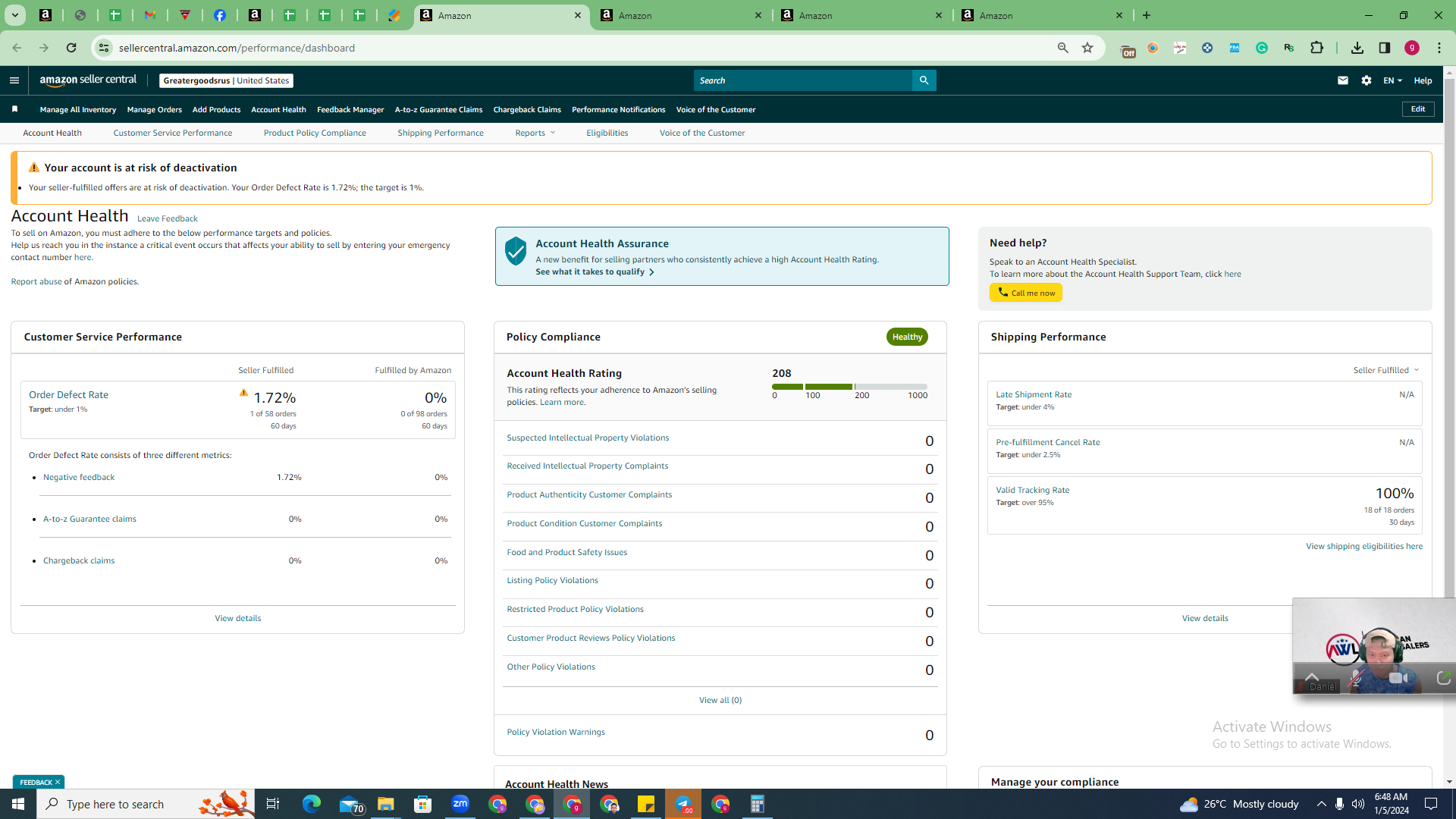
Task: Click the Healthy status badge
Action: pos(907,337)
